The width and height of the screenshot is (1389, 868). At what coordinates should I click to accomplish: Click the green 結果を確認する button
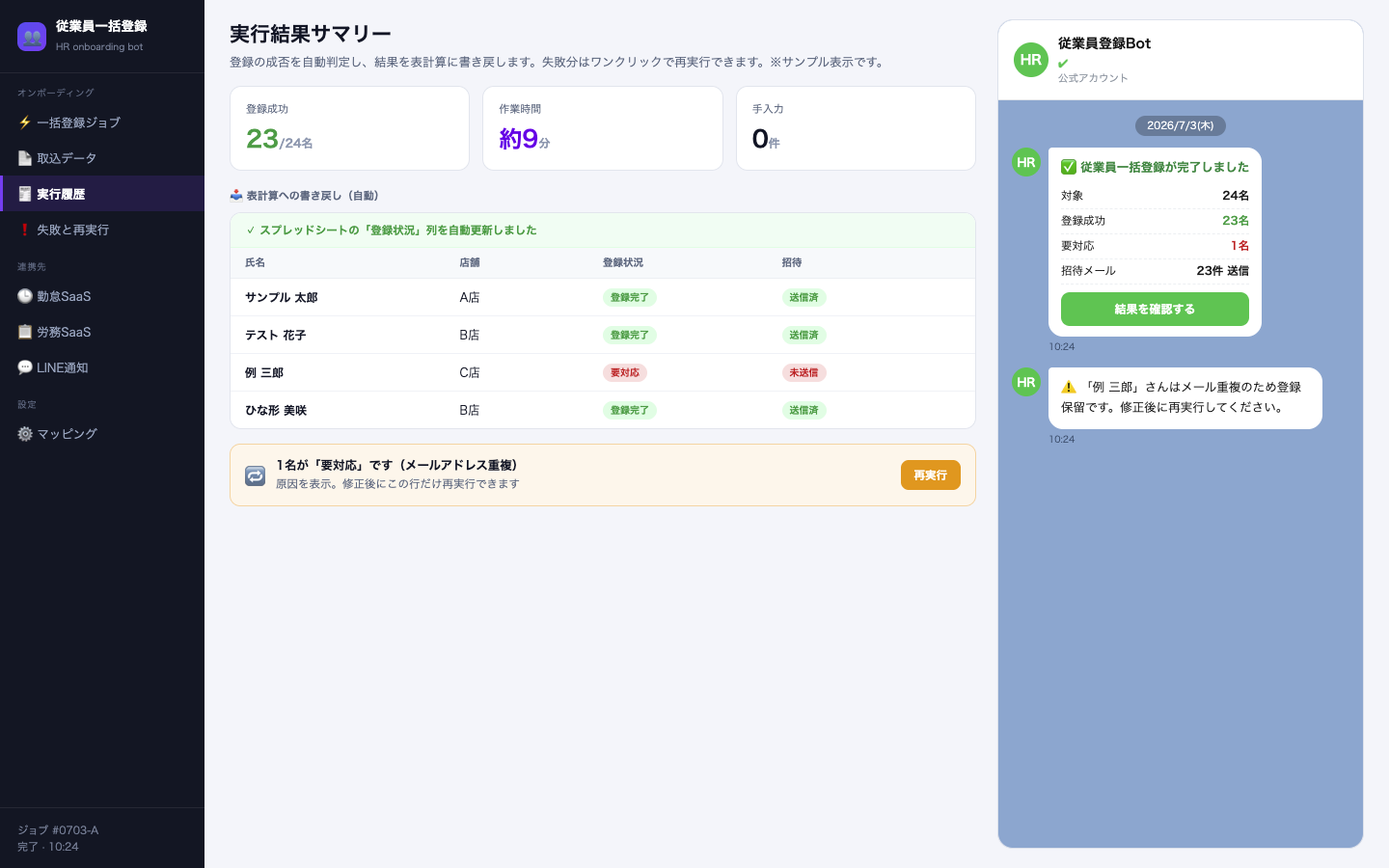1155,310
